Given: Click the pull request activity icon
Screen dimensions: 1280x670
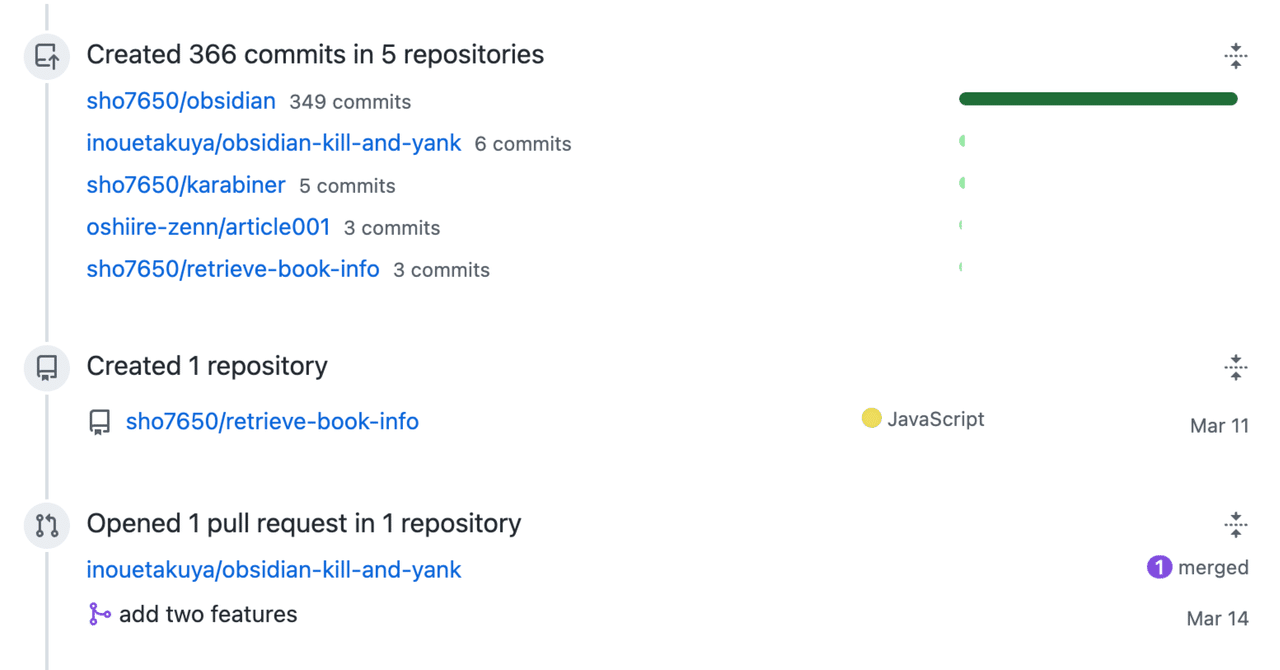Looking at the screenshot, I should click(45, 524).
